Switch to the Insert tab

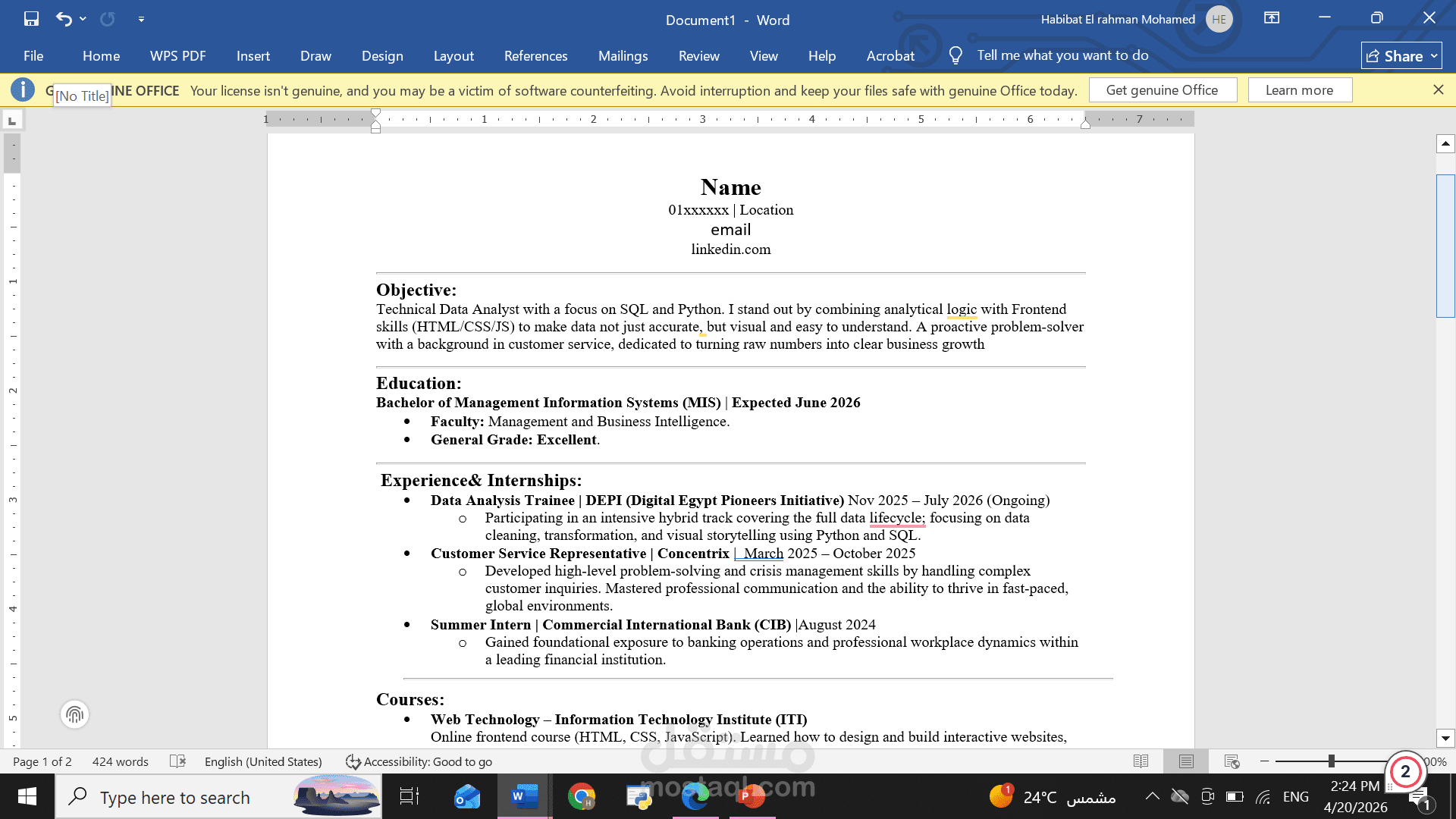pos(253,55)
